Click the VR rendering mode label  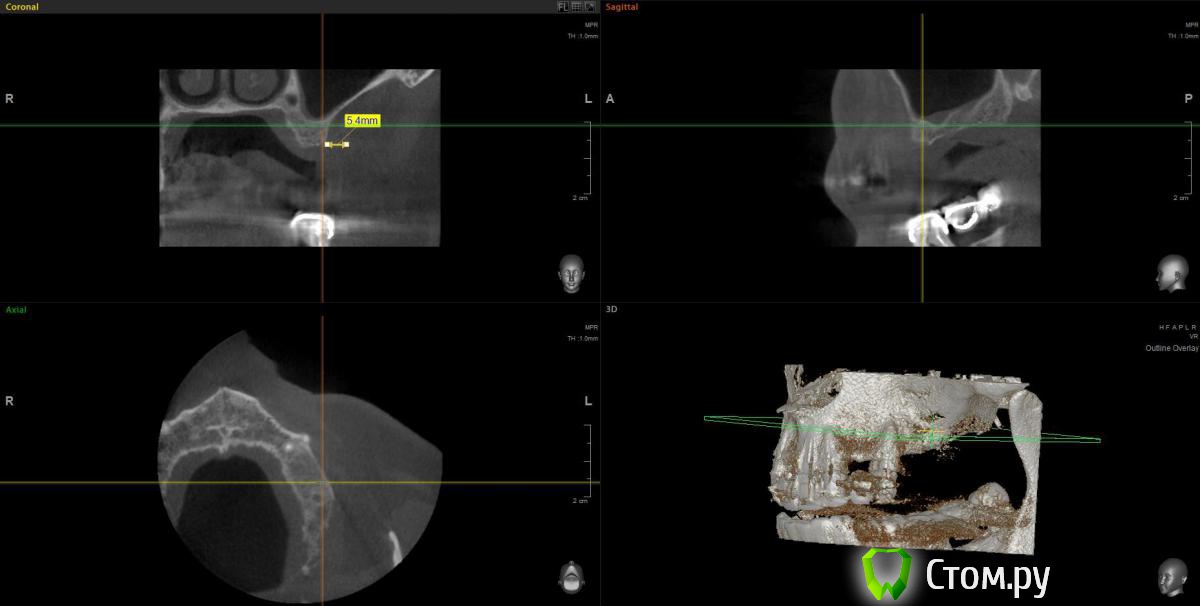(1193, 337)
